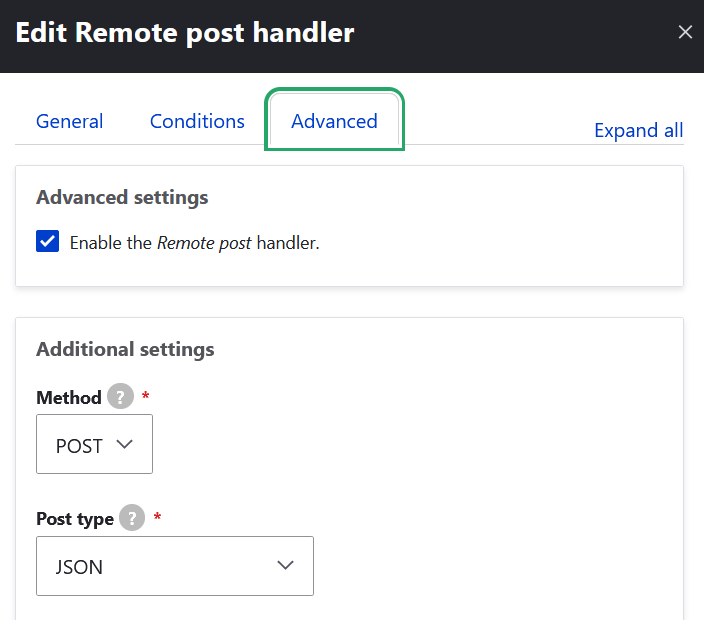Click the Method help question mark icon
The width and height of the screenshot is (704, 620).
pos(120,397)
